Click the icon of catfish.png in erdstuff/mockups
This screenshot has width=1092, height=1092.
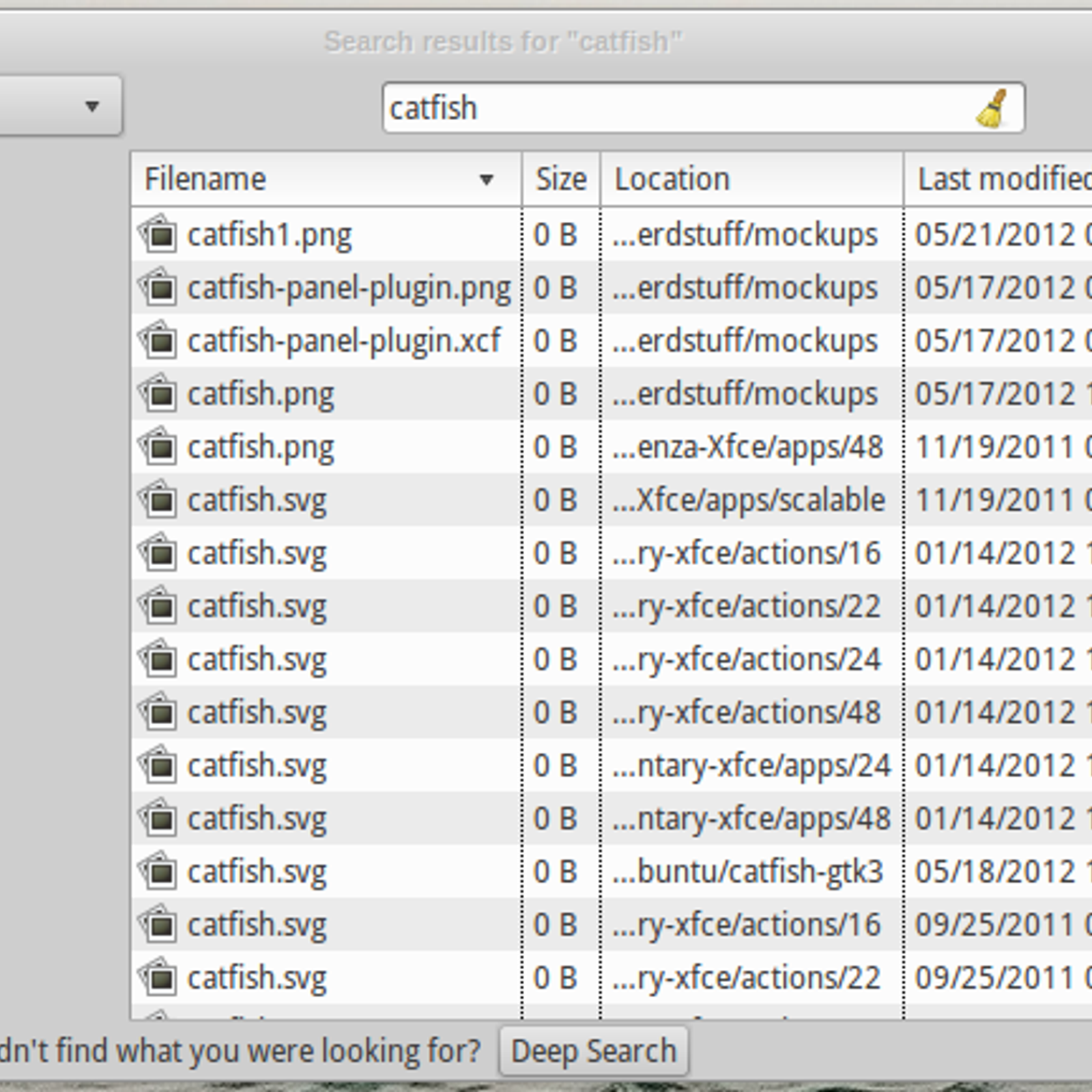158,394
